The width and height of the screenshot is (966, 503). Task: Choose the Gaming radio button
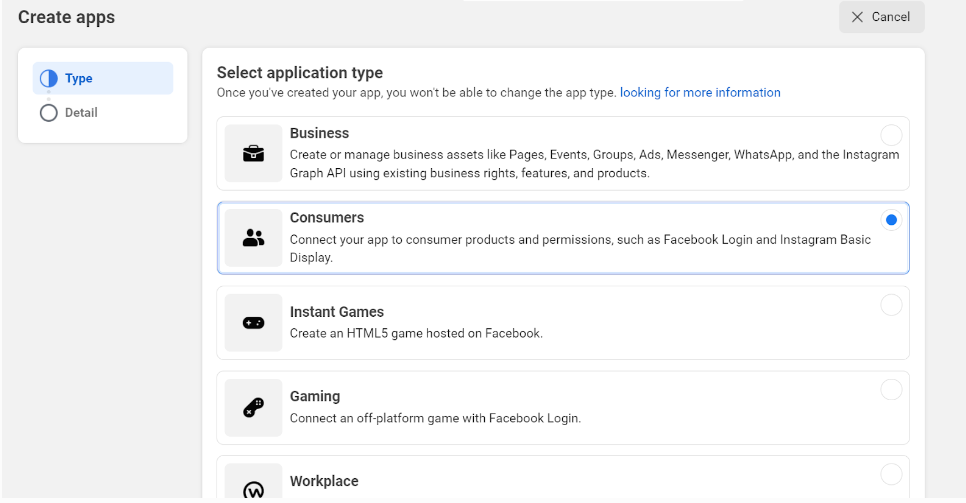click(x=891, y=390)
